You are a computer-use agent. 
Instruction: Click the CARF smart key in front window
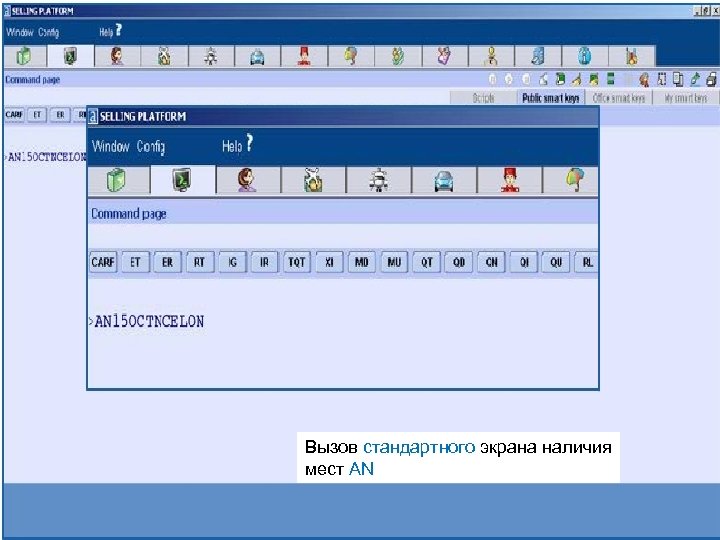[103, 262]
